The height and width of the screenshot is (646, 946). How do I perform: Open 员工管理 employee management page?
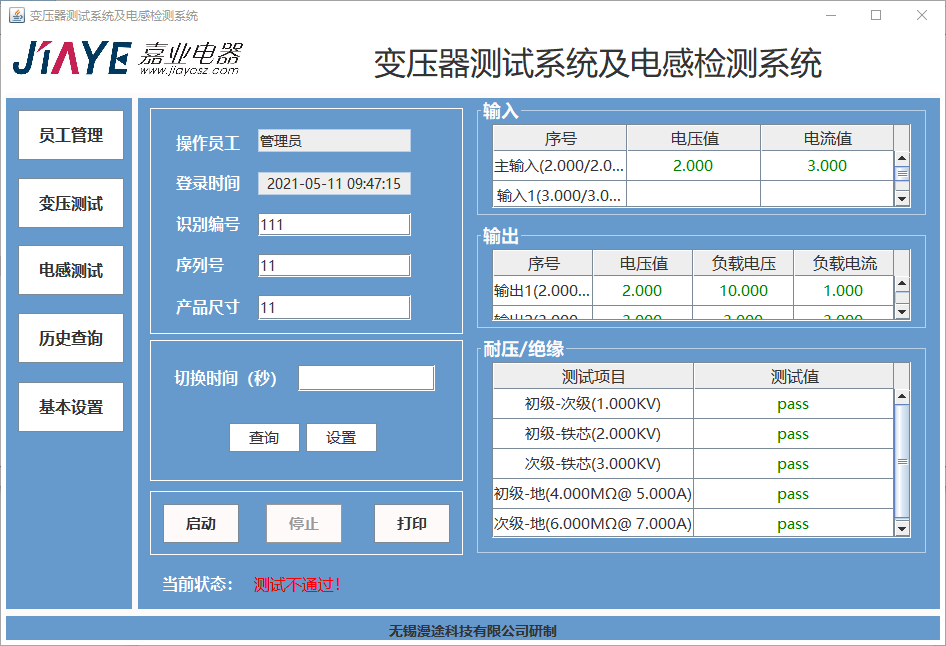[x=71, y=135]
